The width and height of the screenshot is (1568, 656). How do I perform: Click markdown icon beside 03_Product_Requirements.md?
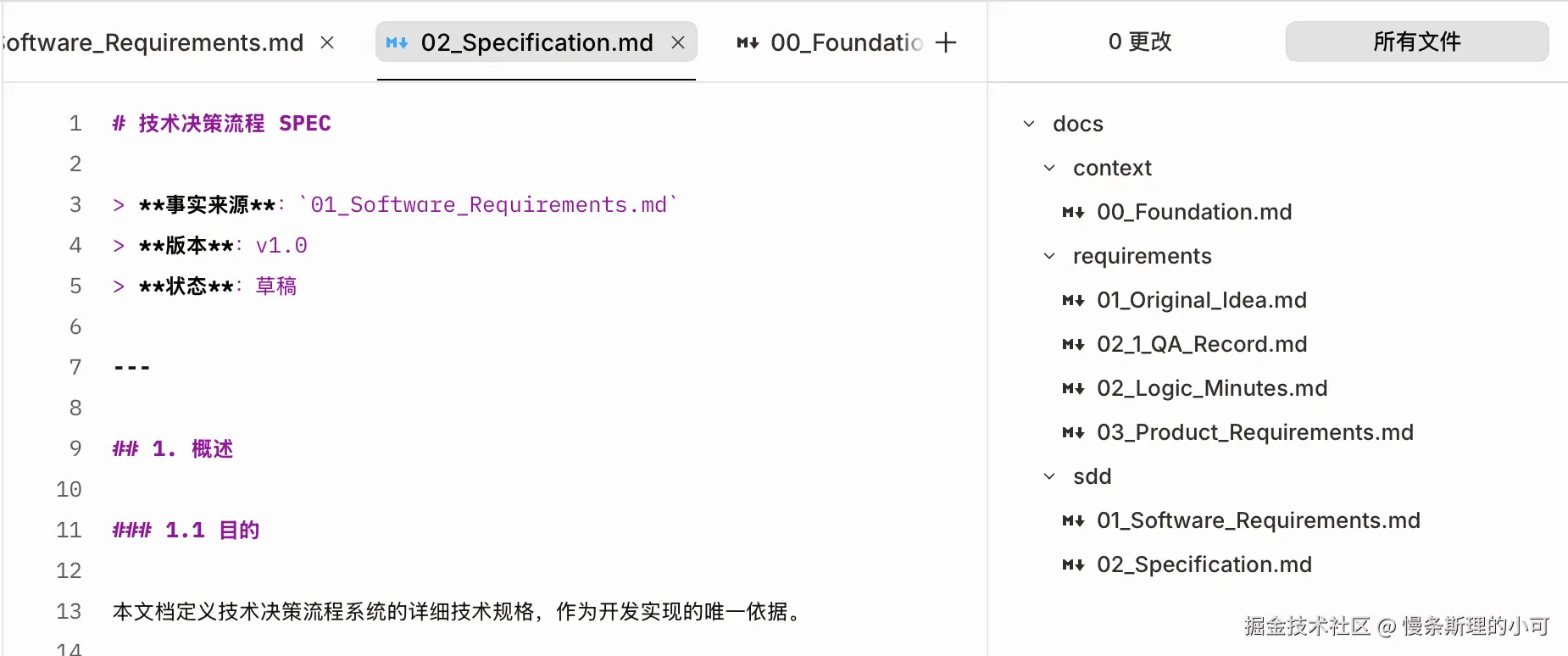1073,432
